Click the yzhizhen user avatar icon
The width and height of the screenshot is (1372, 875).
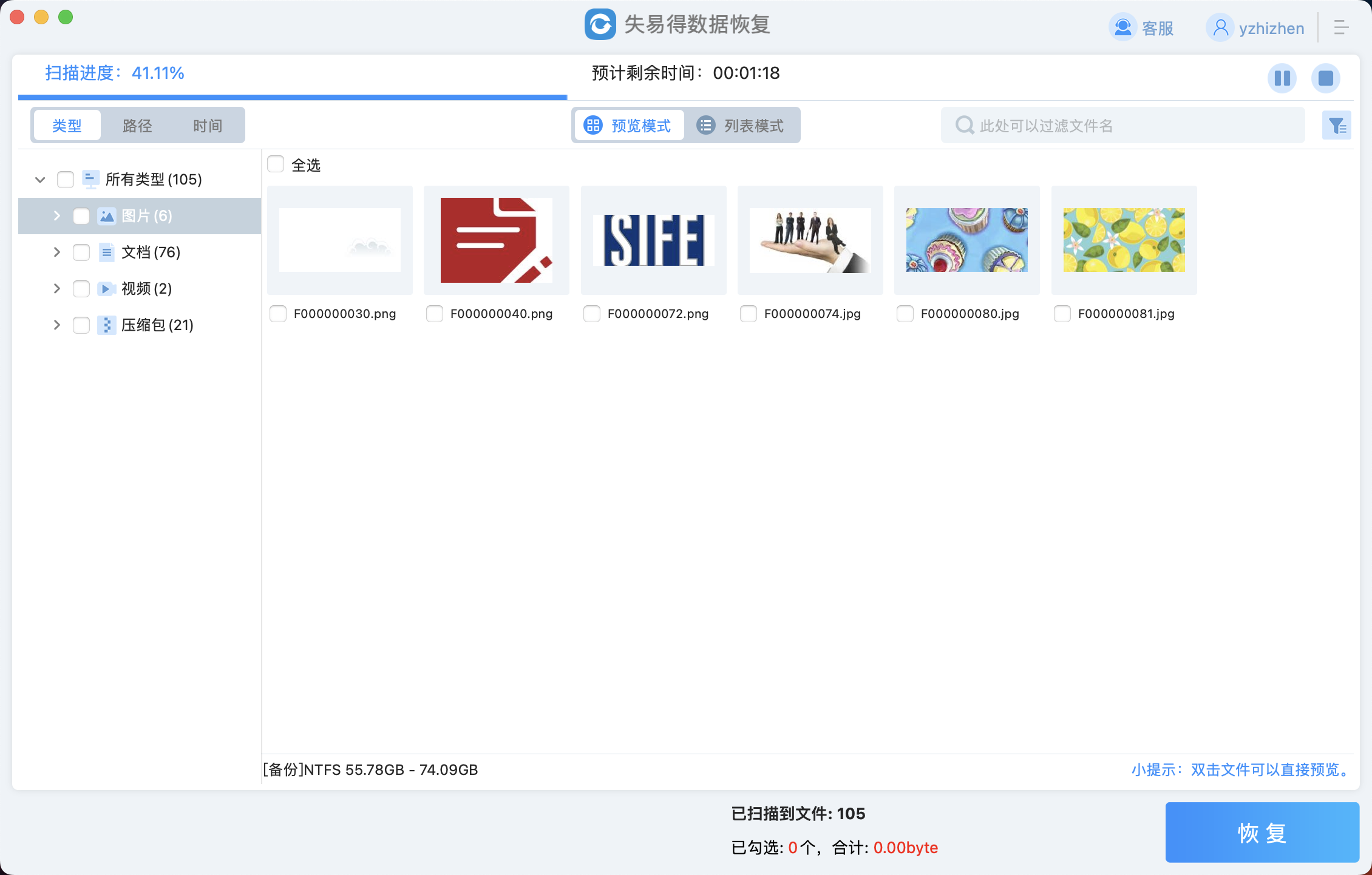1220,28
